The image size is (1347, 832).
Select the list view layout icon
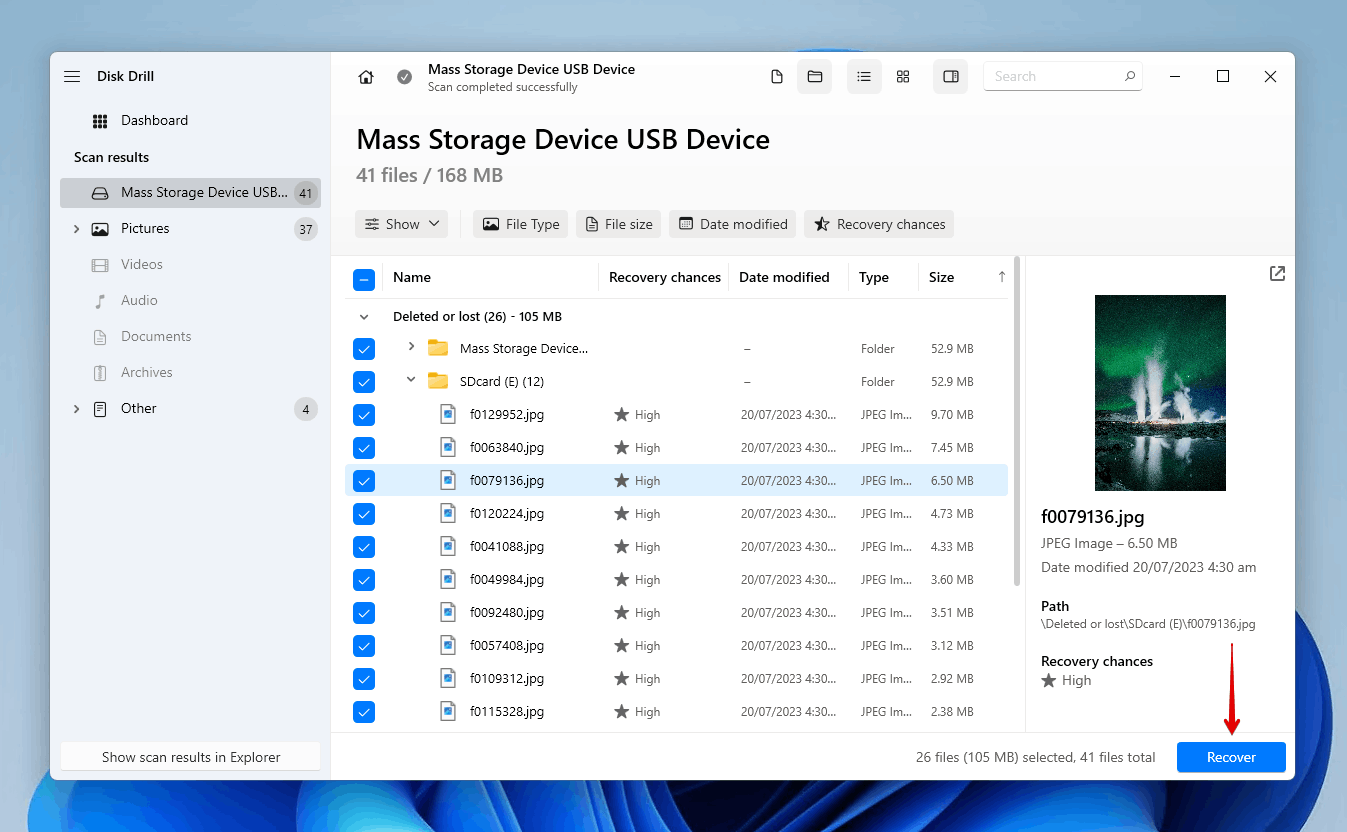(864, 77)
